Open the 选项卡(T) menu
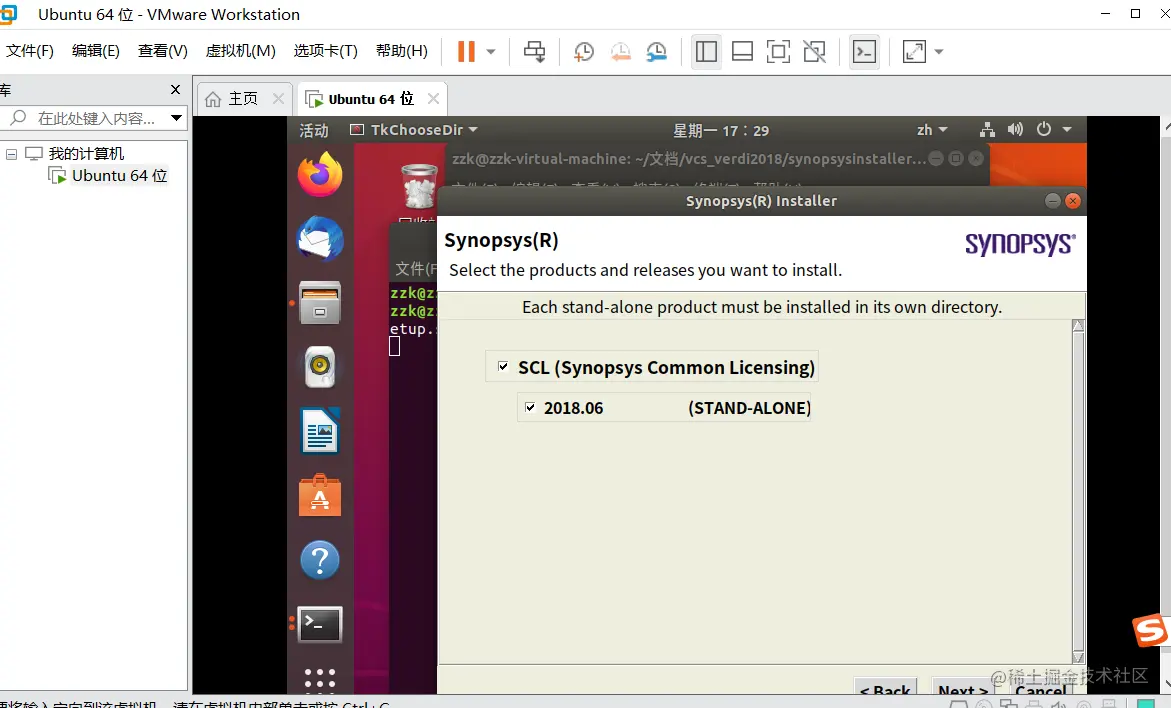The width and height of the screenshot is (1171, 708). (x=326, y=51)
